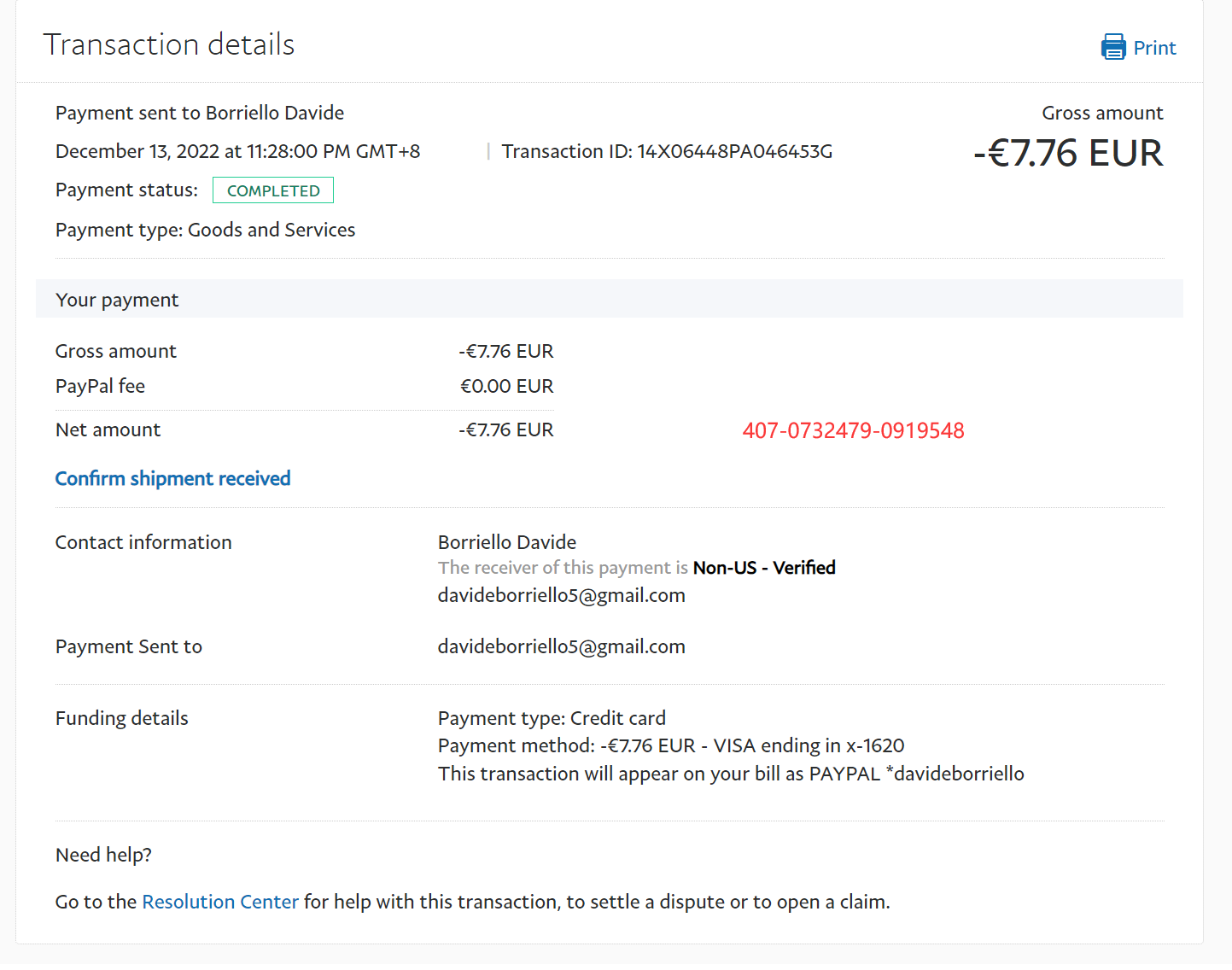Click the Funding details label
1232x970 pixels.
pos(121,718)
